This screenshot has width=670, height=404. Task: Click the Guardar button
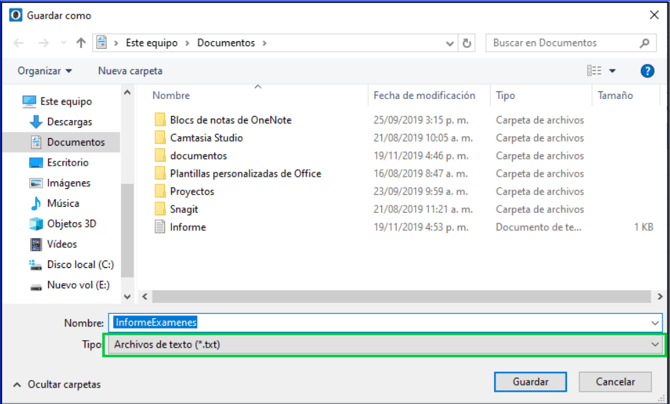pos(529,382)
